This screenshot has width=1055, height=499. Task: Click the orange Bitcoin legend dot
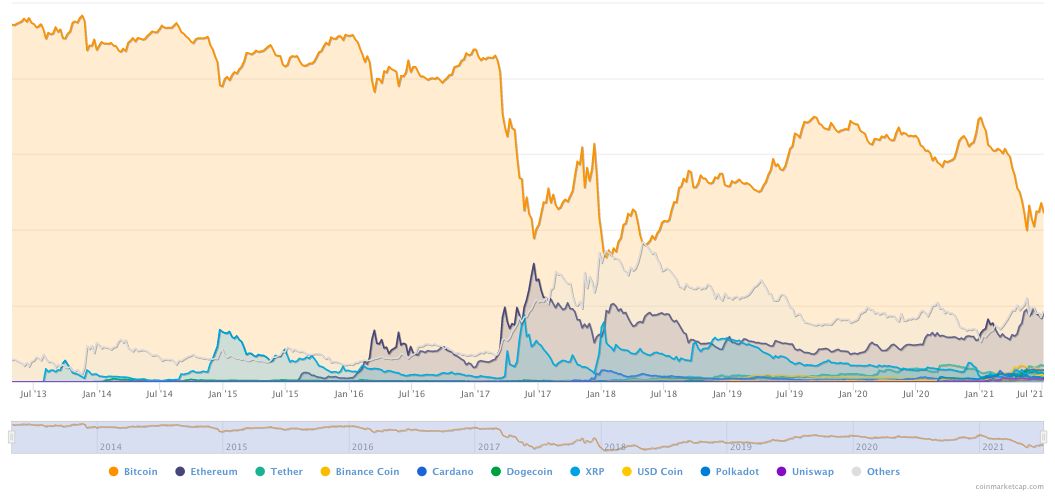click(x=113, y=472)
